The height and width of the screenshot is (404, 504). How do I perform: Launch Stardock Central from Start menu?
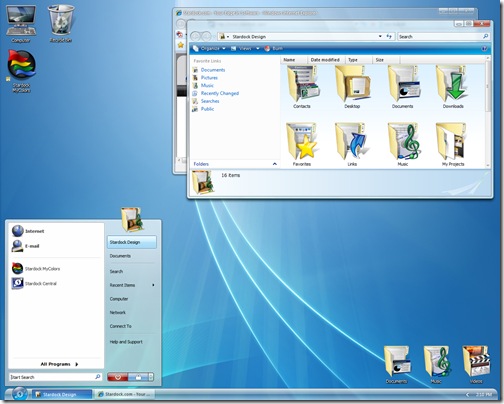pyautogui.click(x=34, y=283)
